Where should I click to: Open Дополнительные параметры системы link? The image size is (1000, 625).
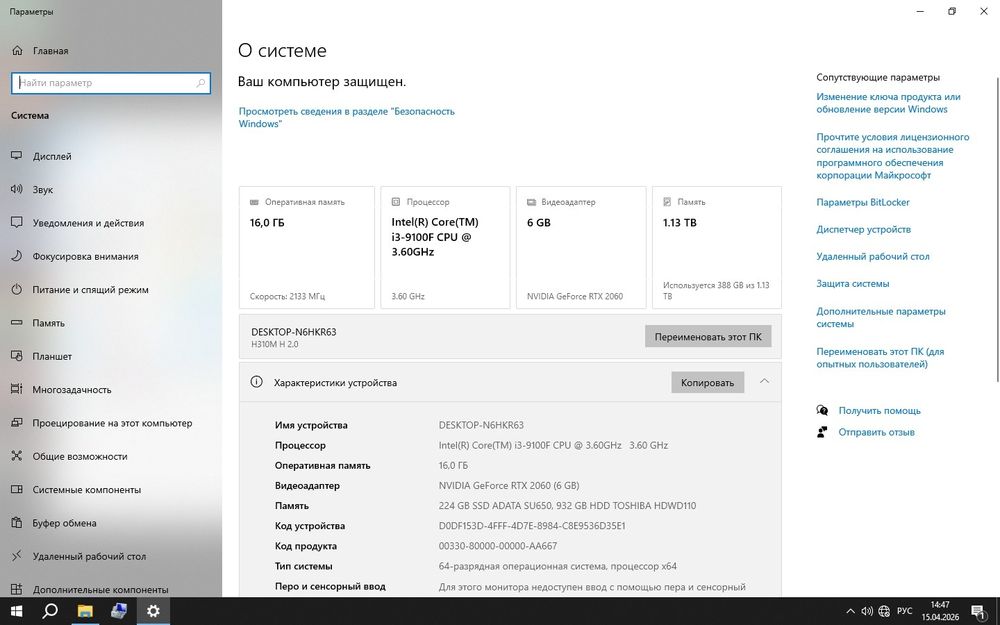pos(881,318)
